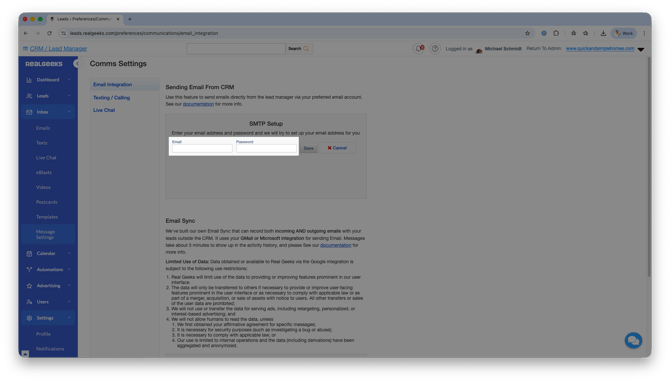Click the Cancel button in SMTP Setup
The image size is (670, 382).
(x=337, y=148)
